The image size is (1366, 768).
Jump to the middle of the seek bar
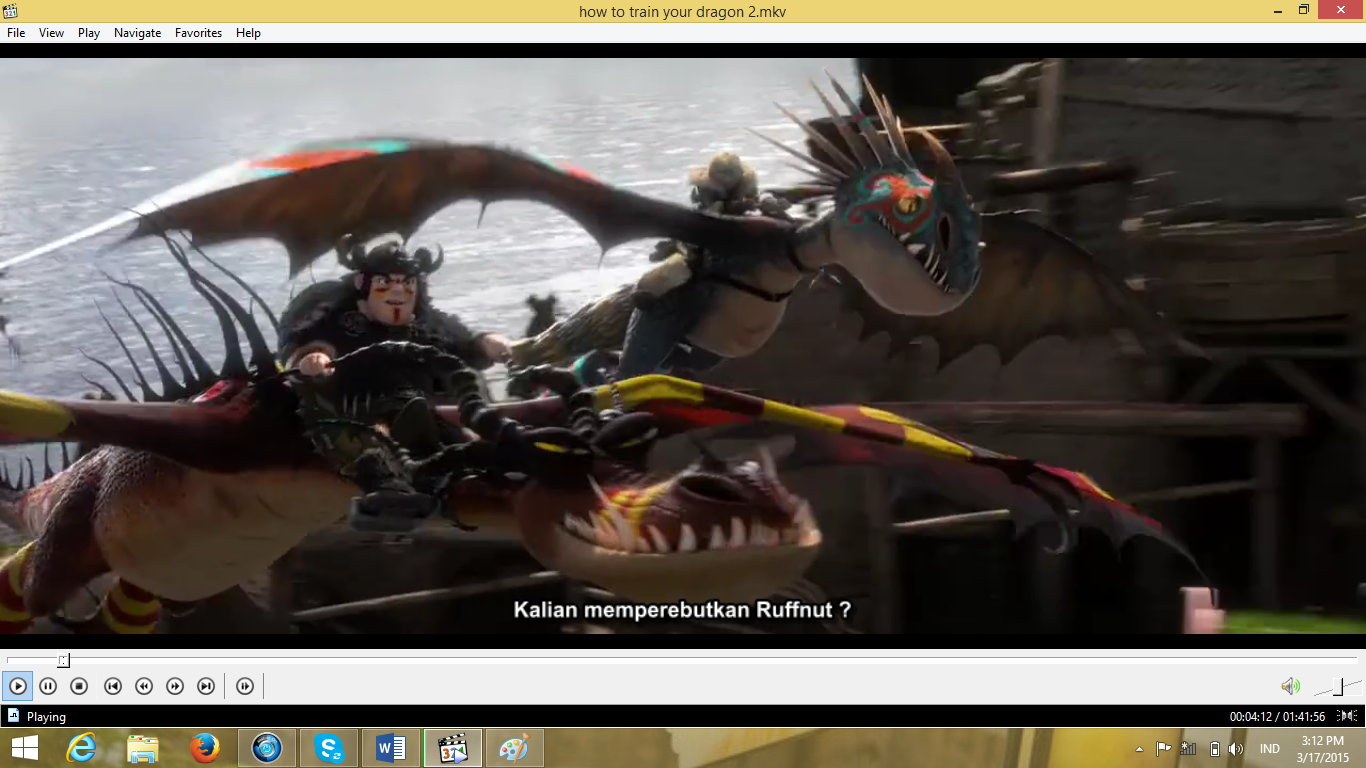[682, 660]
